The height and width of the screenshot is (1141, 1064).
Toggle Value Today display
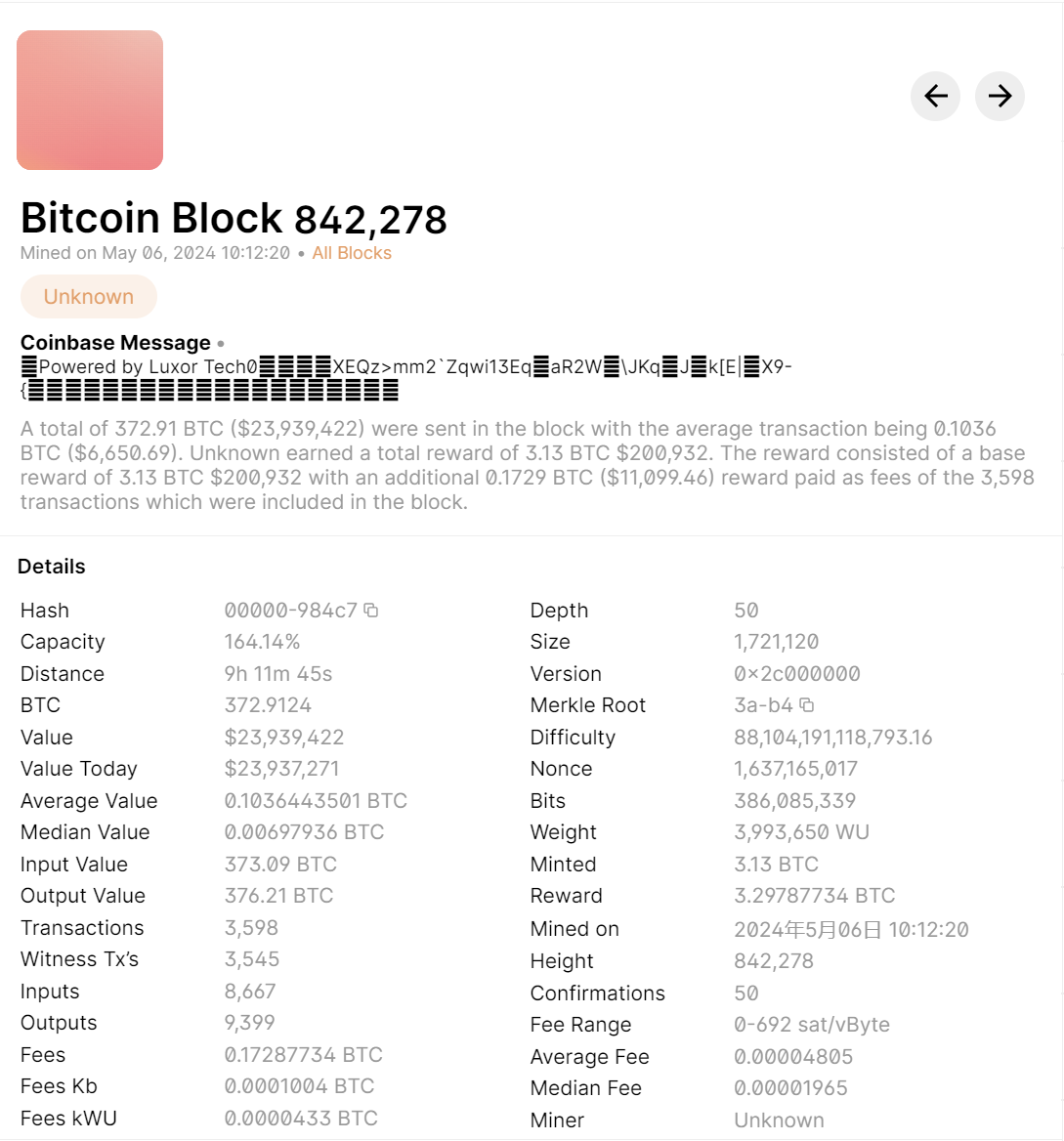click(78, 769)
